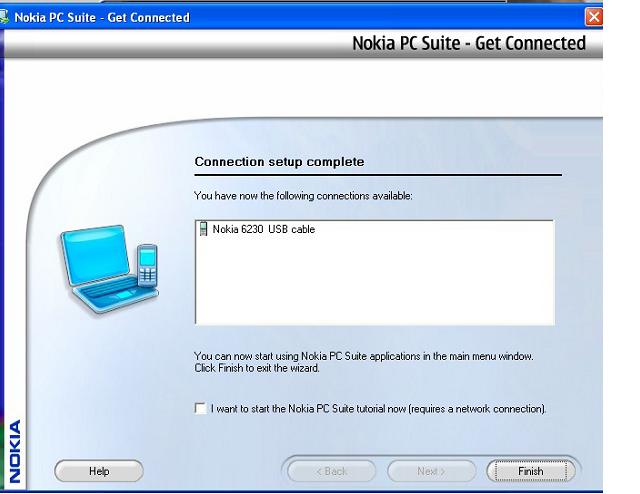Screen dimensions: 640x494
Task: Click the Nokia PC Suite title bar icon
Action: pyautogui.click(x=4, y=17)
